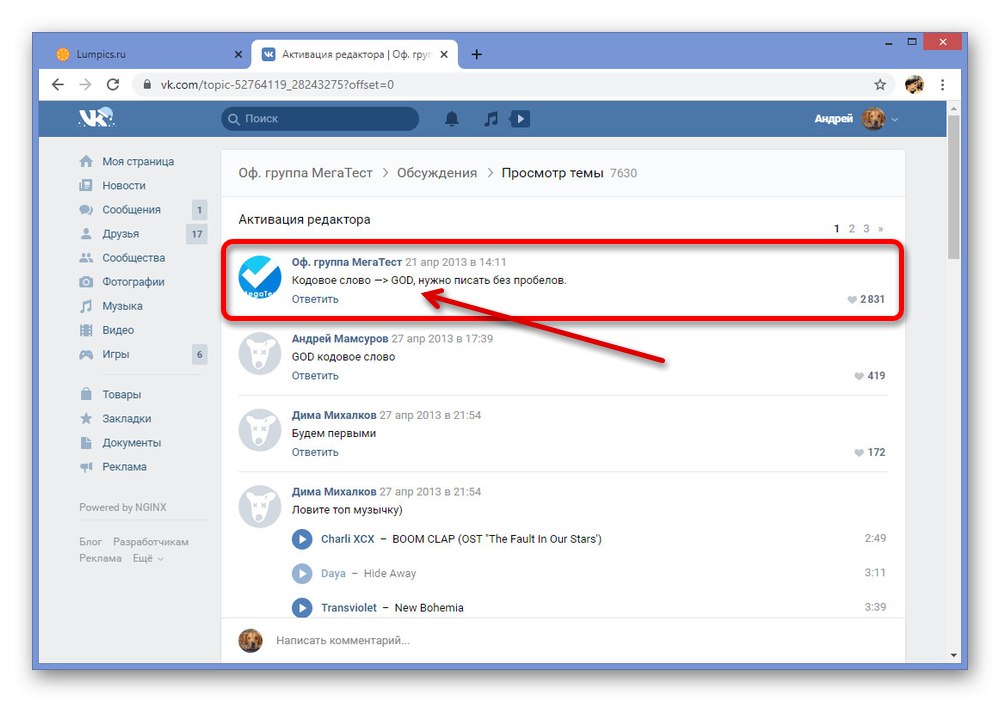
Task: Open the VK logo home link
Action: (x=96, y=118)
